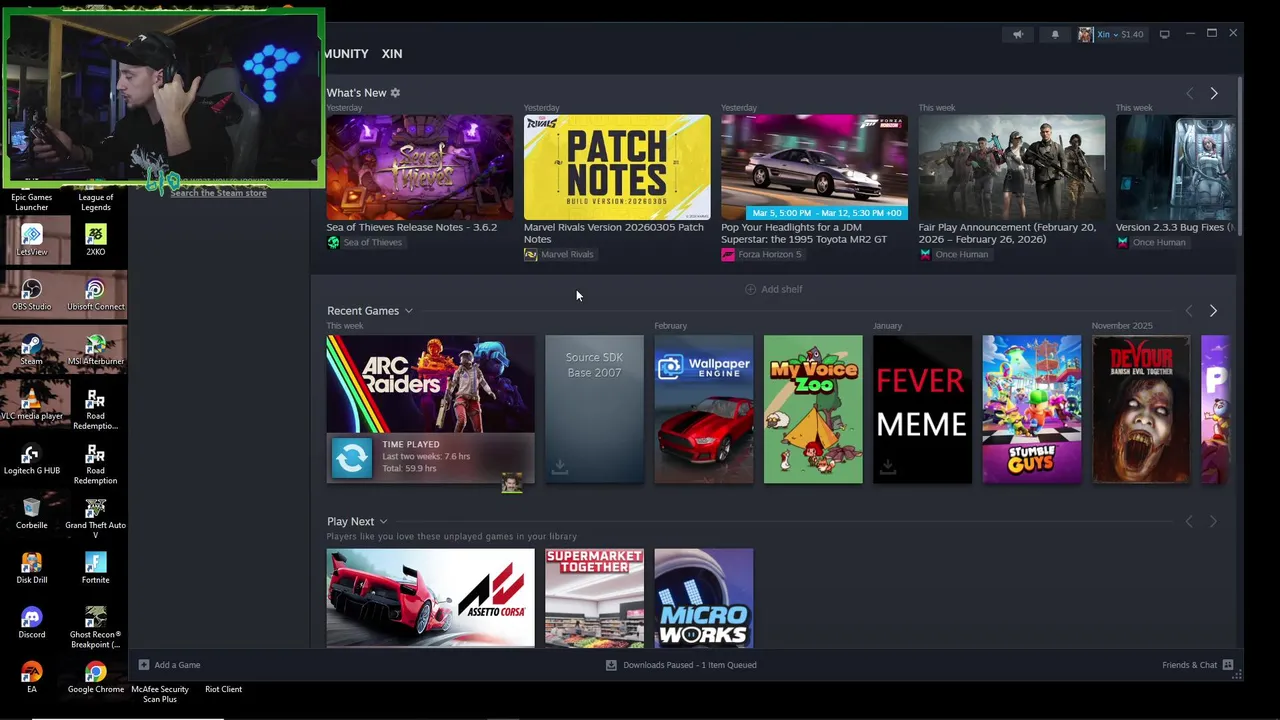Open the XIN profile tab

pos(391,53)
